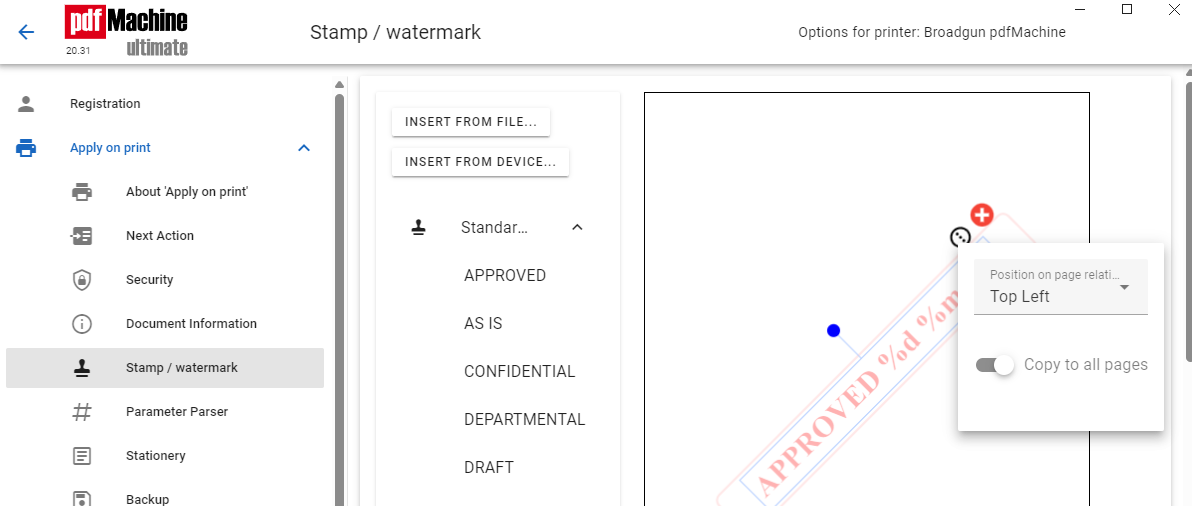Image resolution: width=1192 pixels, height=506 pixels.
Task: Click the INSERT FROM DEVICE button
Action: point(480,162)
